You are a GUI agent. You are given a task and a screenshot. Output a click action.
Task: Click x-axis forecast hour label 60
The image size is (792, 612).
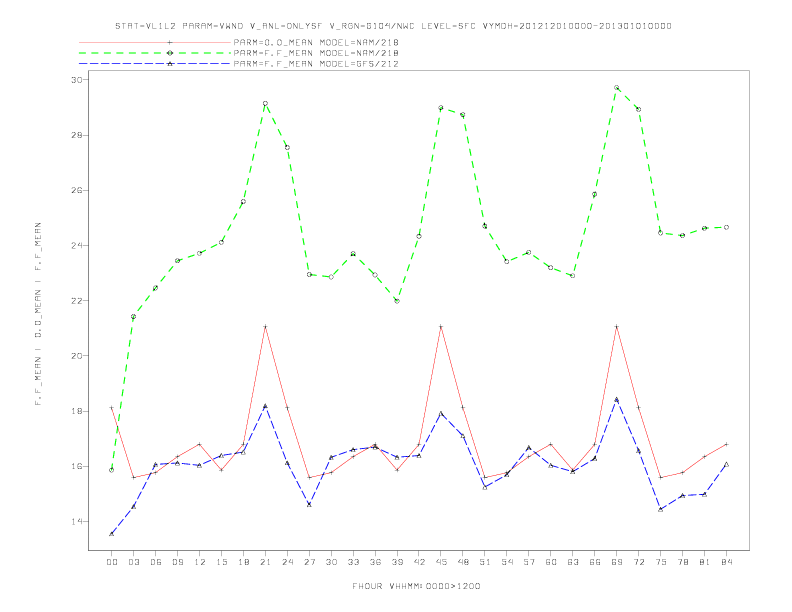pos(551,562)
